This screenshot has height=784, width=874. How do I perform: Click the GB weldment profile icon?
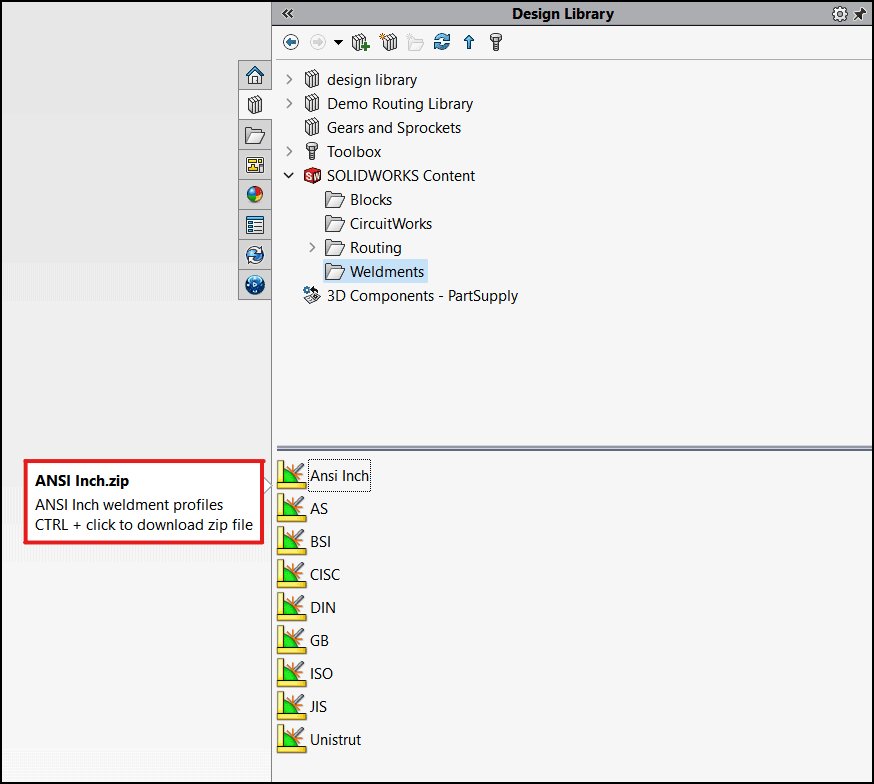(292, 640)
